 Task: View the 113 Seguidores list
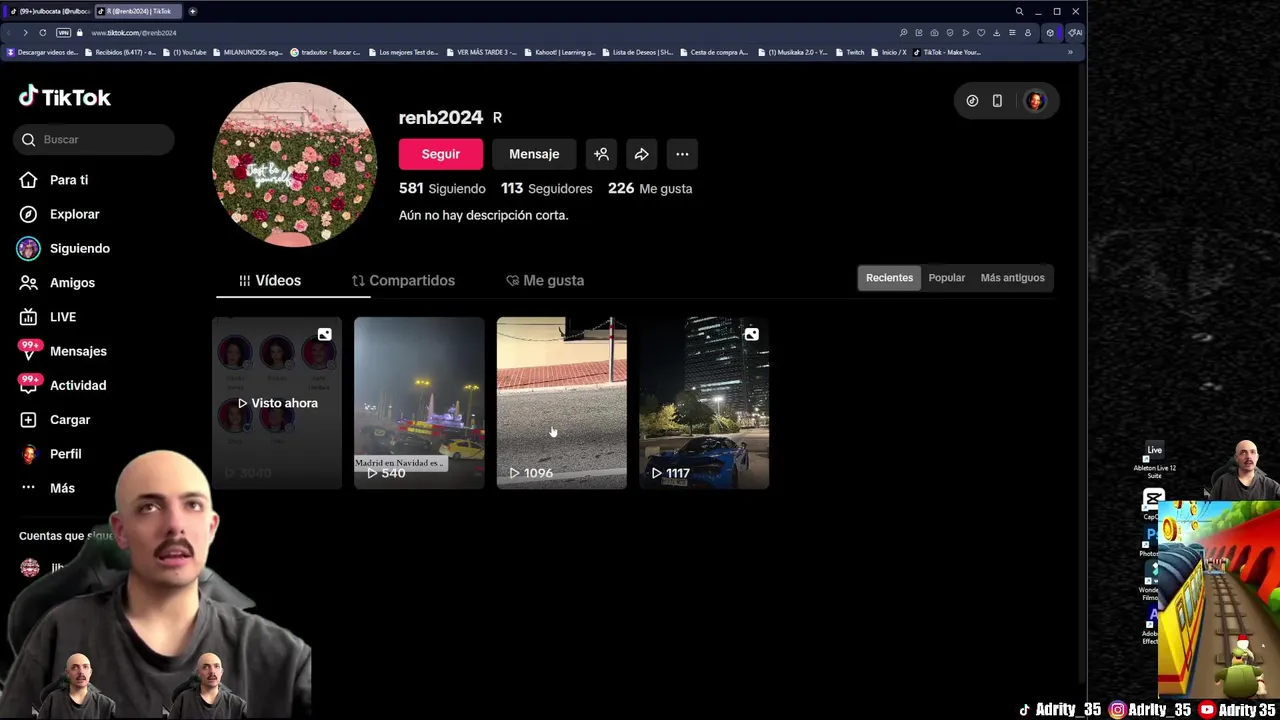pos(546,188)
